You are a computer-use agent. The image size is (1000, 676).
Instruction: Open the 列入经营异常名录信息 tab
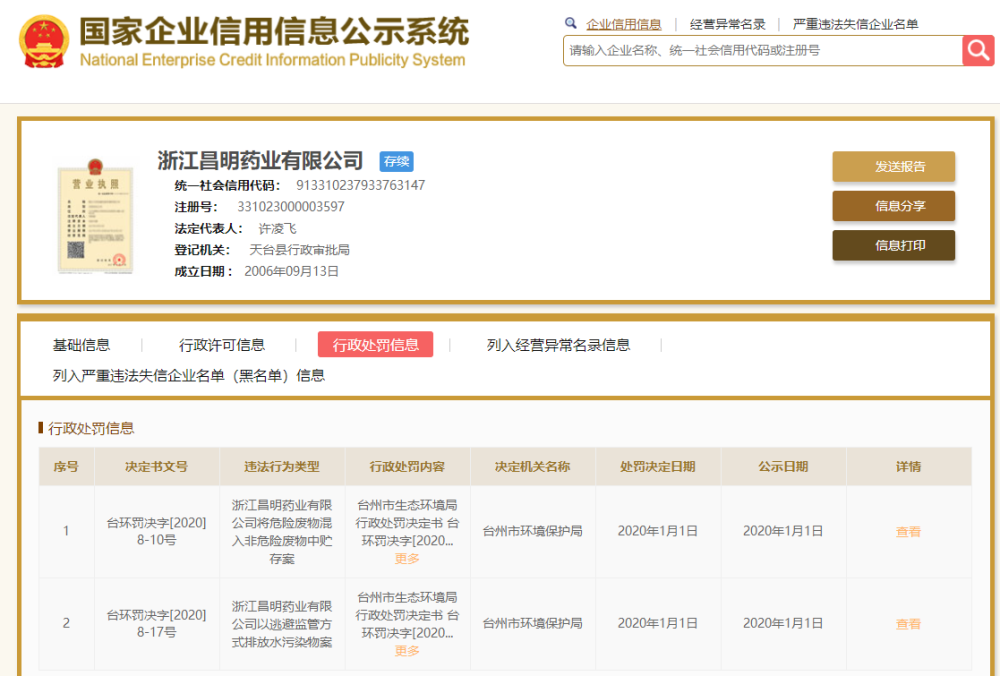(x=559, y=345)
